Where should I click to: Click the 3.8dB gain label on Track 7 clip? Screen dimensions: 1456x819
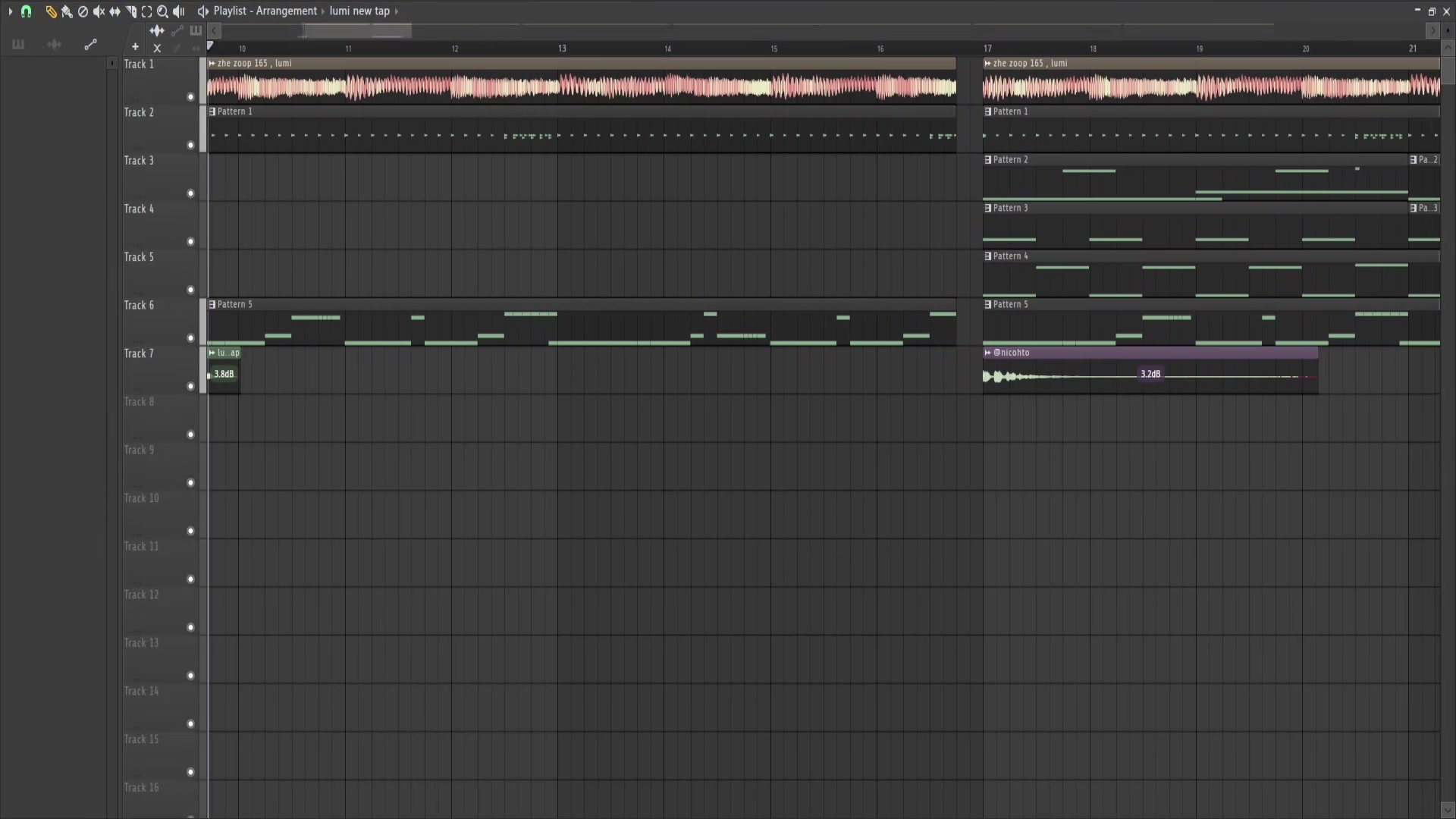(x=224, y=375)
